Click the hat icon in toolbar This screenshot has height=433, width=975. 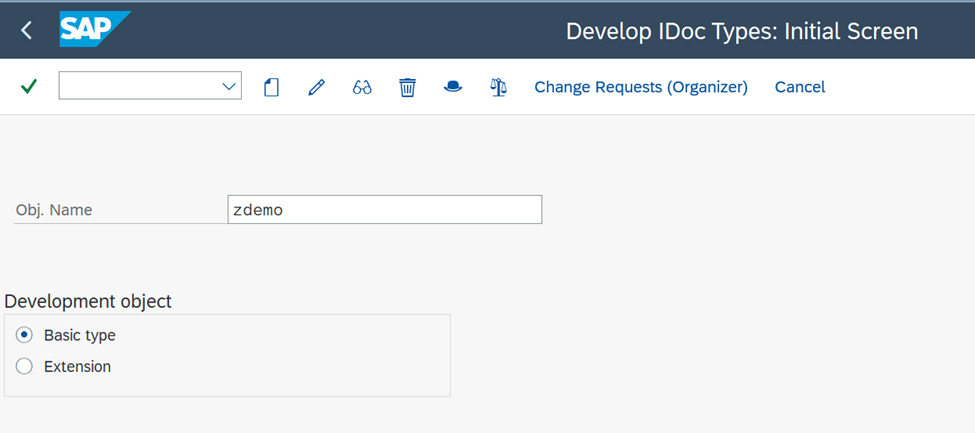click(x=453, y=87)
